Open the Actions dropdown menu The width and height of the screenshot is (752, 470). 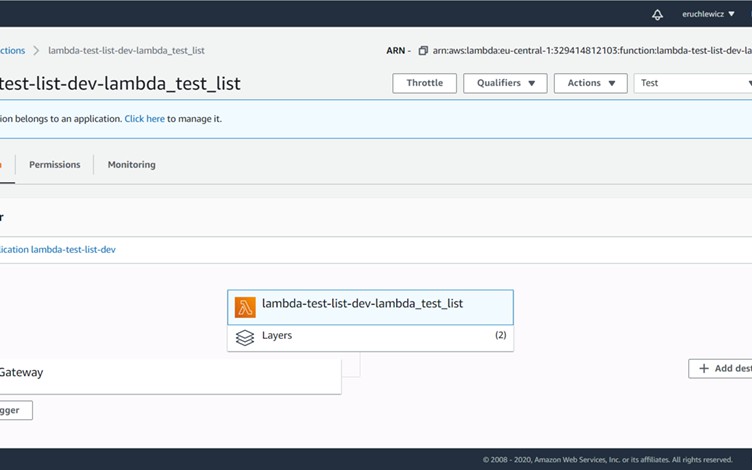(x=590, y=83)
